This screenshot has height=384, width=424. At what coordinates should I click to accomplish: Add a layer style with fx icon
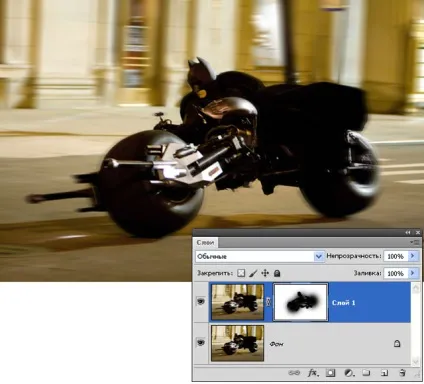coord(313,373)
